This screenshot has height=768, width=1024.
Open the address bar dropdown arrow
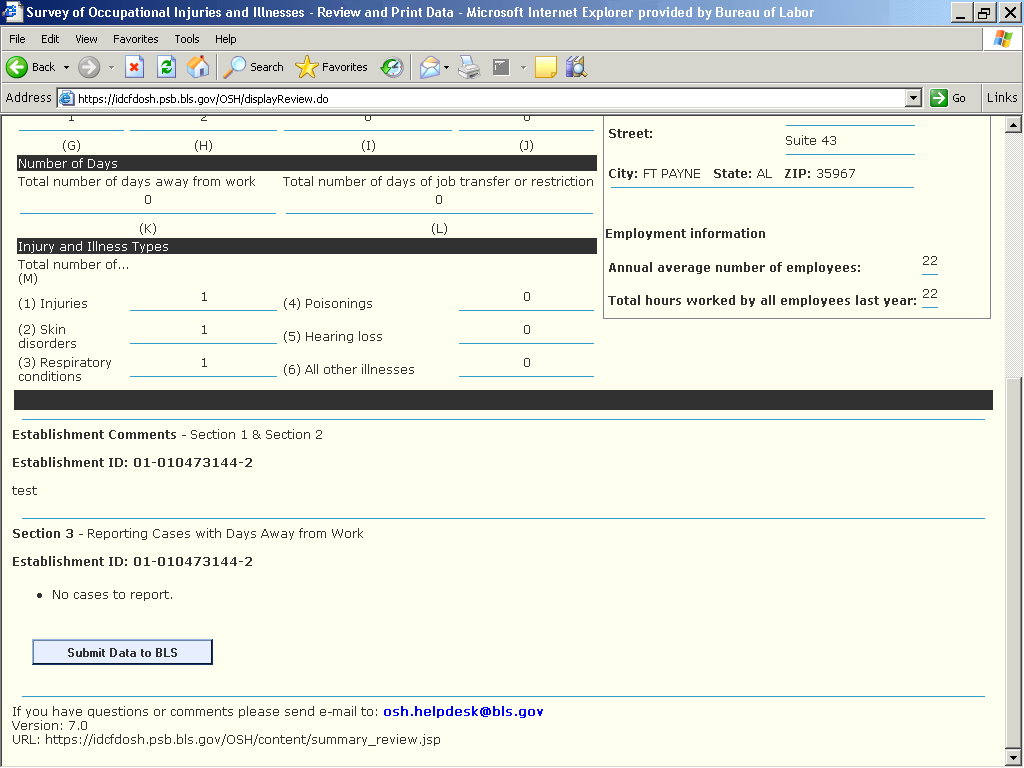coord(912,98)
